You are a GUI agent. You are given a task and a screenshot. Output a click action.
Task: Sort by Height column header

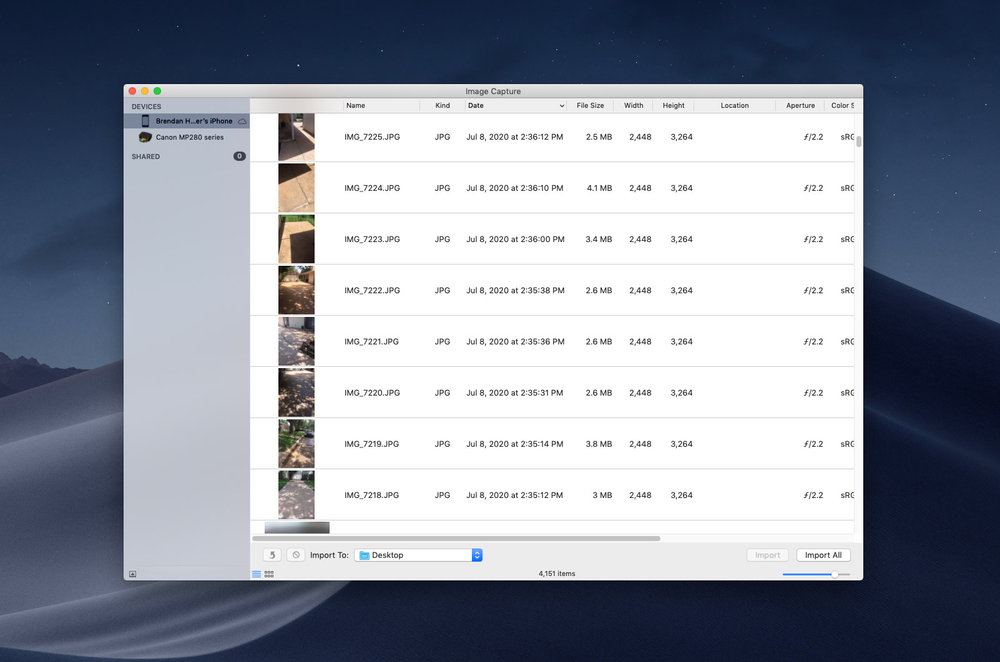tap(673, 106)
